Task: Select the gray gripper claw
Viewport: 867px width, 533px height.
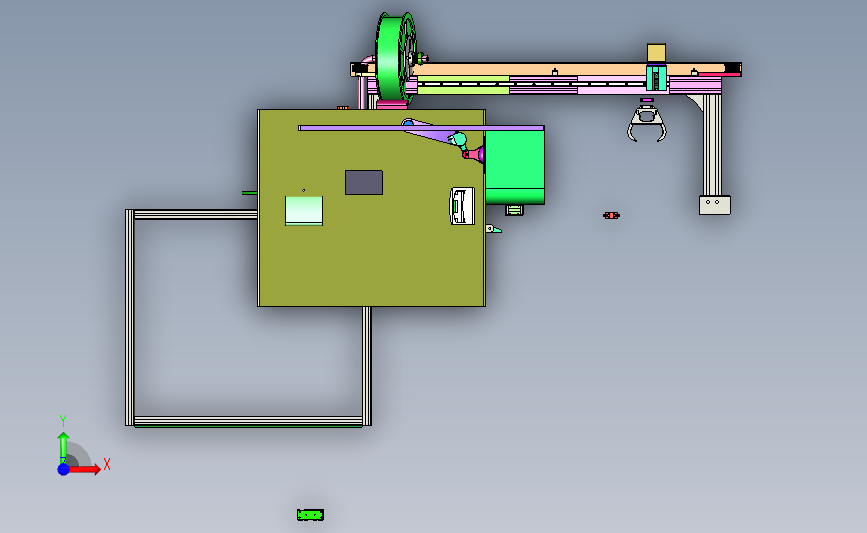Action: pos(647,124)
